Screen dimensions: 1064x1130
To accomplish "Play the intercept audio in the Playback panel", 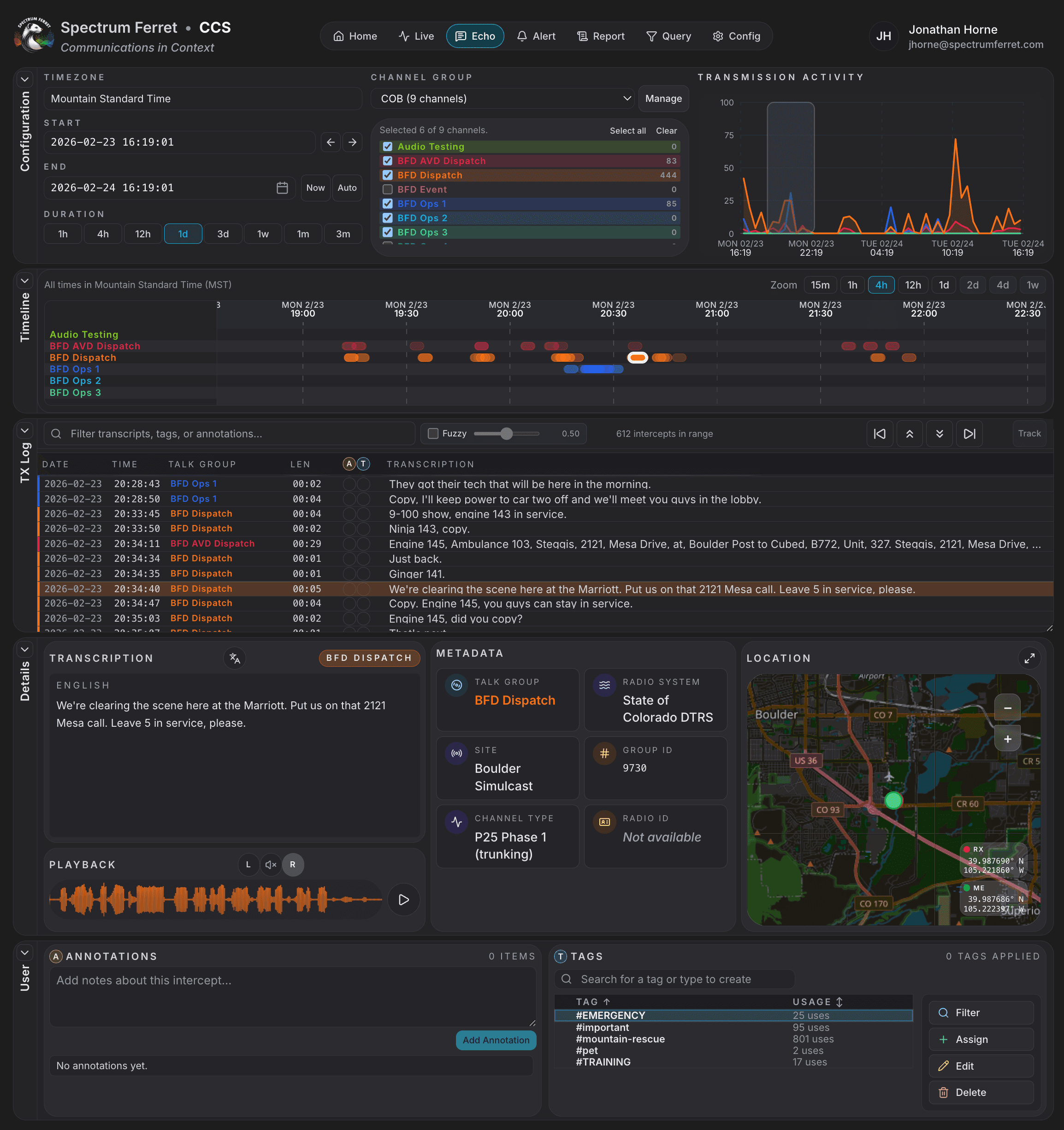I will coord(404,900).
